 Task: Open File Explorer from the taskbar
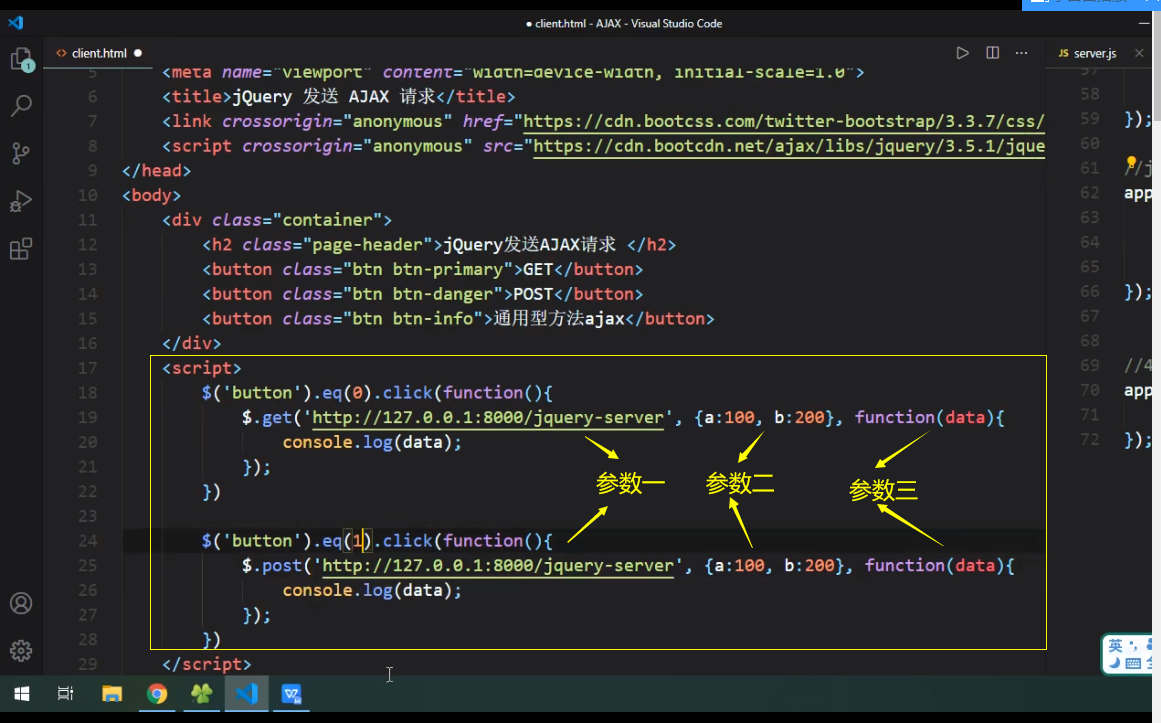tap(112, 694)
